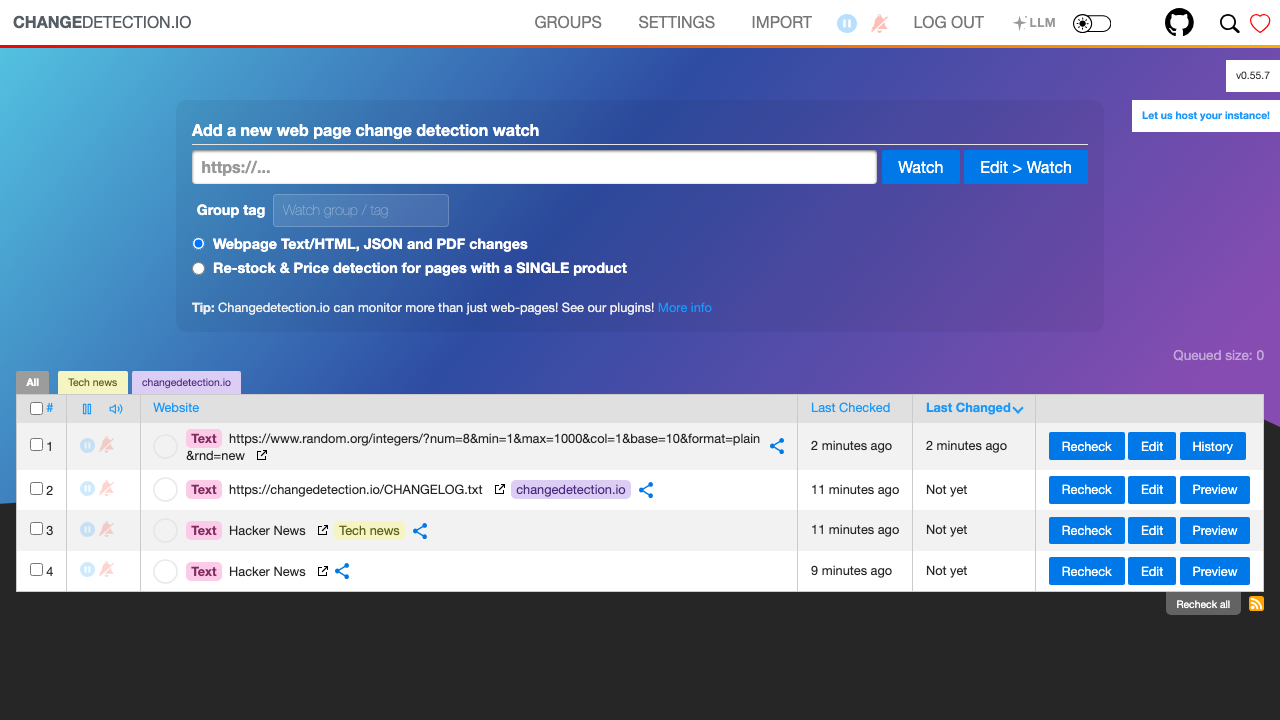Screen dimensions: 1280x720
Task: Open search with the magnifier icon
Action: click(1229, 23)
